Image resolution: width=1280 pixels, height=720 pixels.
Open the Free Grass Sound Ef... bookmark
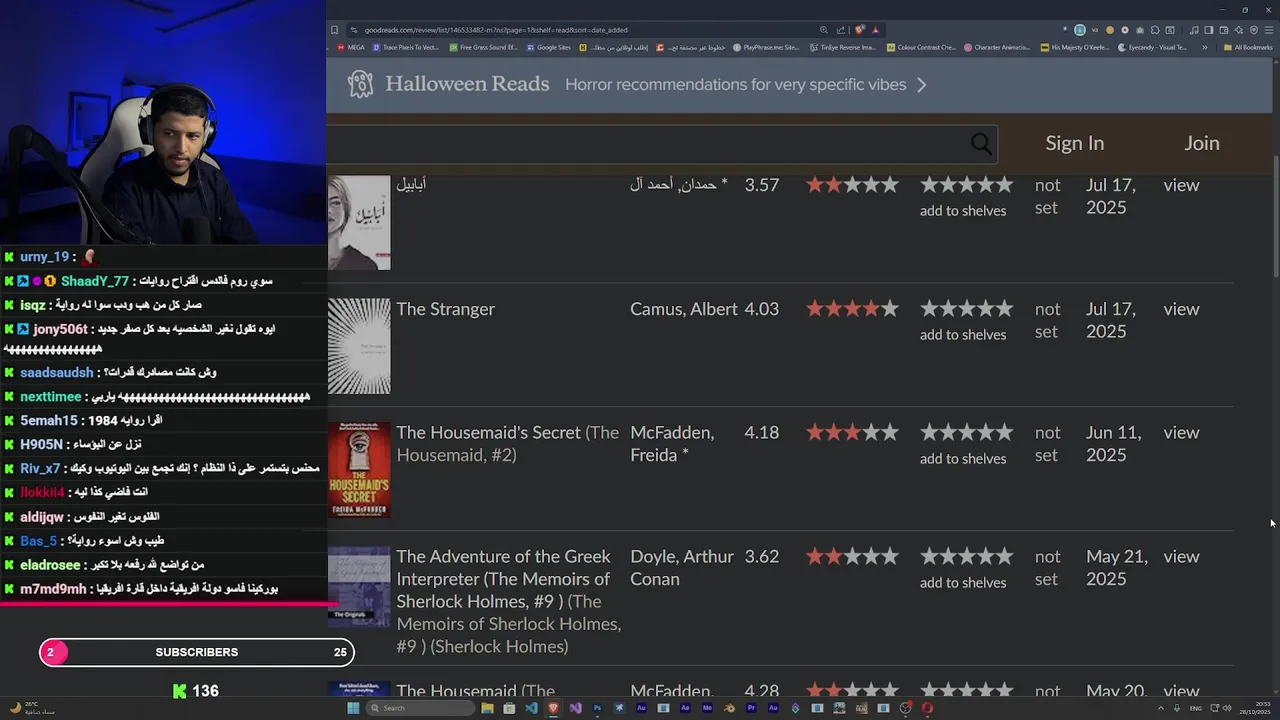(484, 47)
